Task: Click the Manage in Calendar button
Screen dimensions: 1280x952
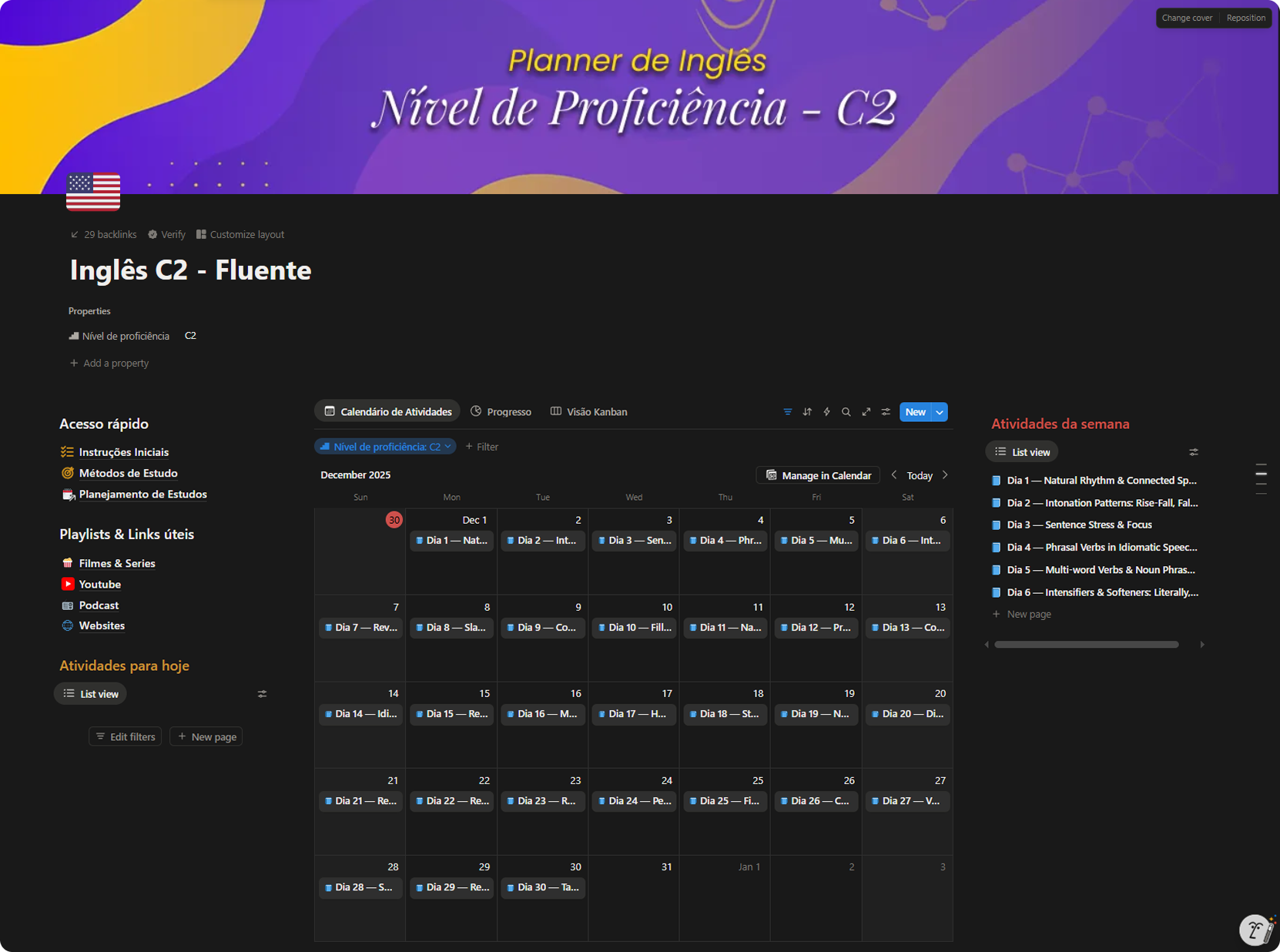Action: point(818,475)
